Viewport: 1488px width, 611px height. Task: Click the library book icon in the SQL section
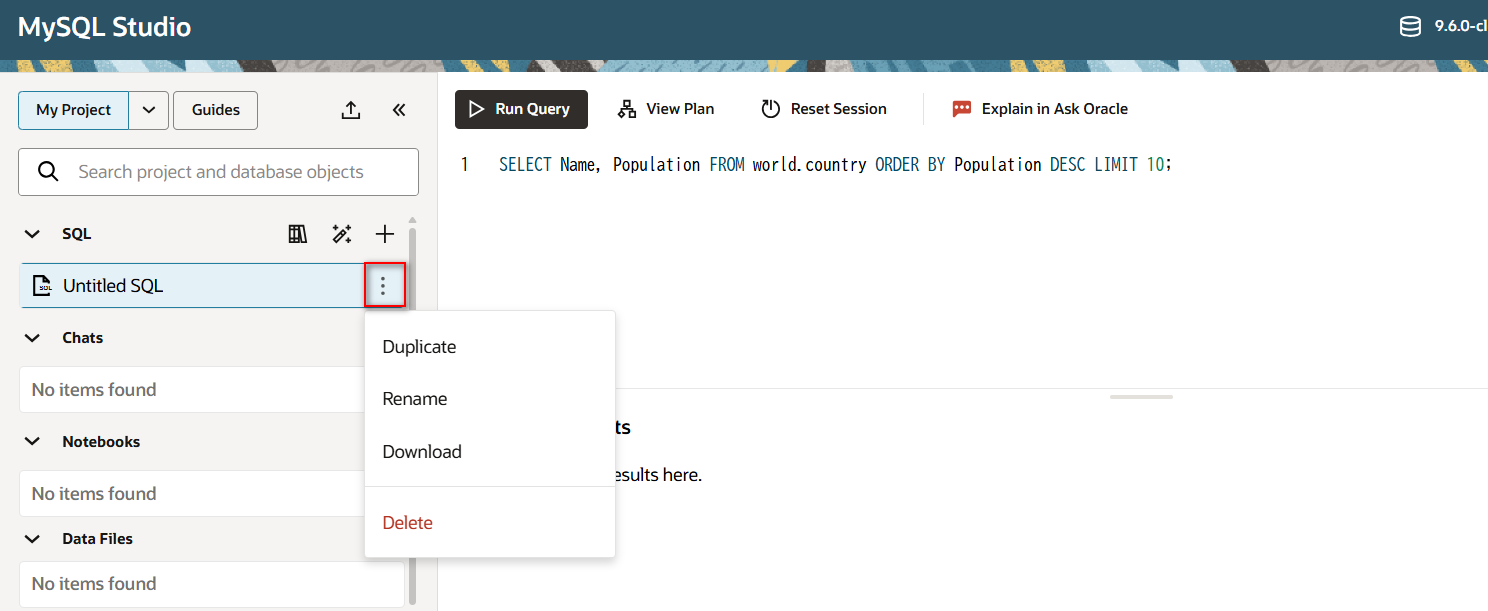(297, 234)
